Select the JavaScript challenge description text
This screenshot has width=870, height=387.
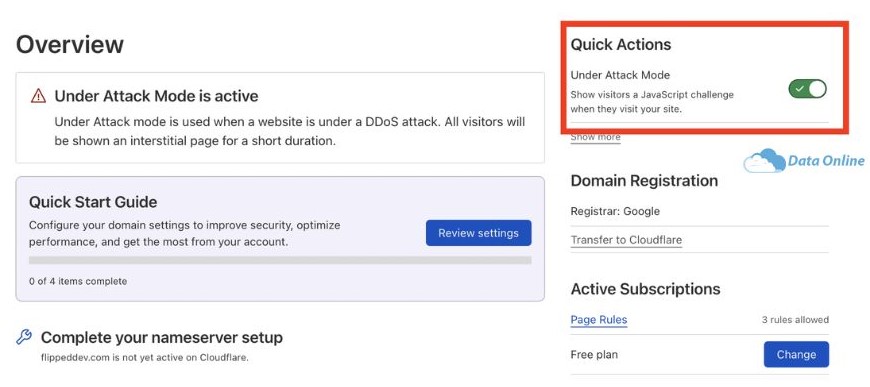click(x=652, y=102)
